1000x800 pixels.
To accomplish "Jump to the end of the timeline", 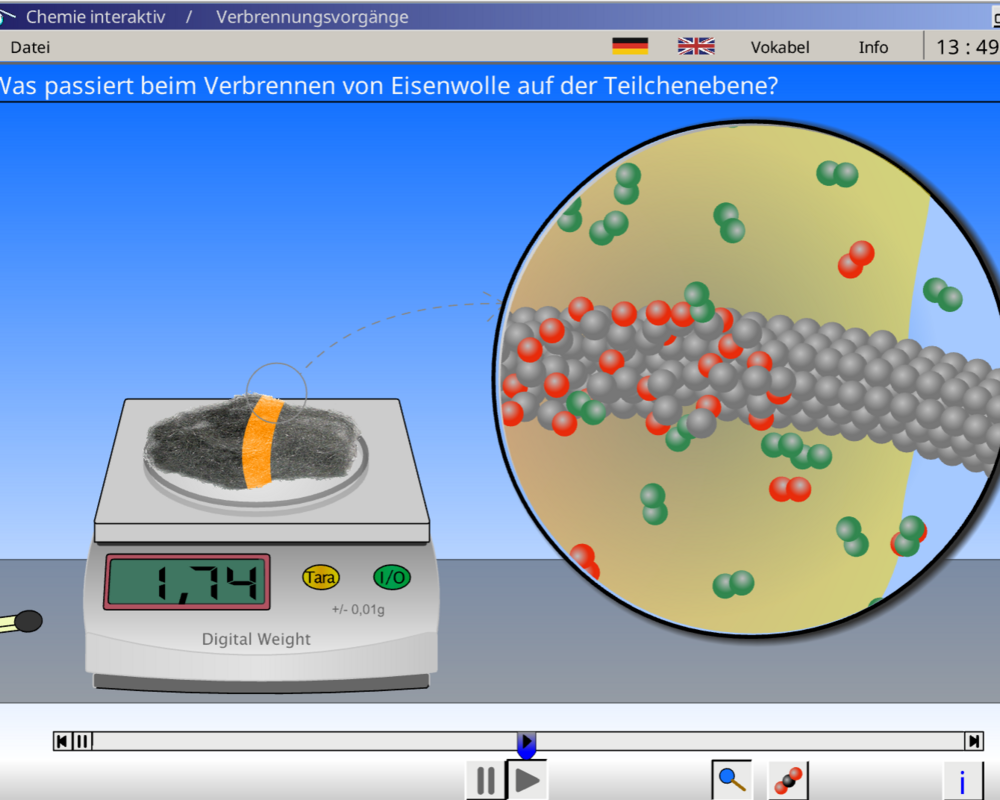I will tap(973, 741).
